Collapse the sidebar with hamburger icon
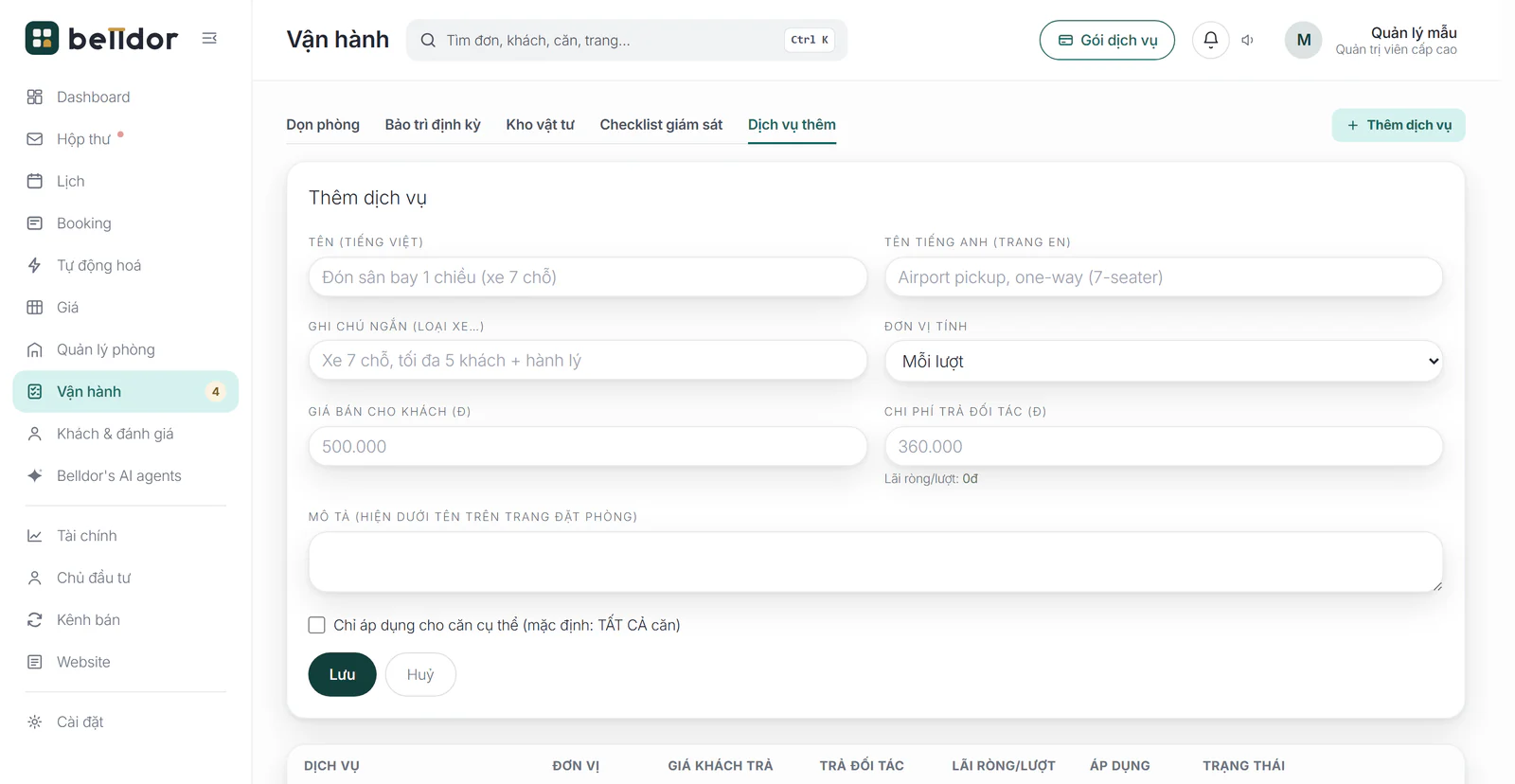This screenshot has width=1515, height=784. (209, 39)
